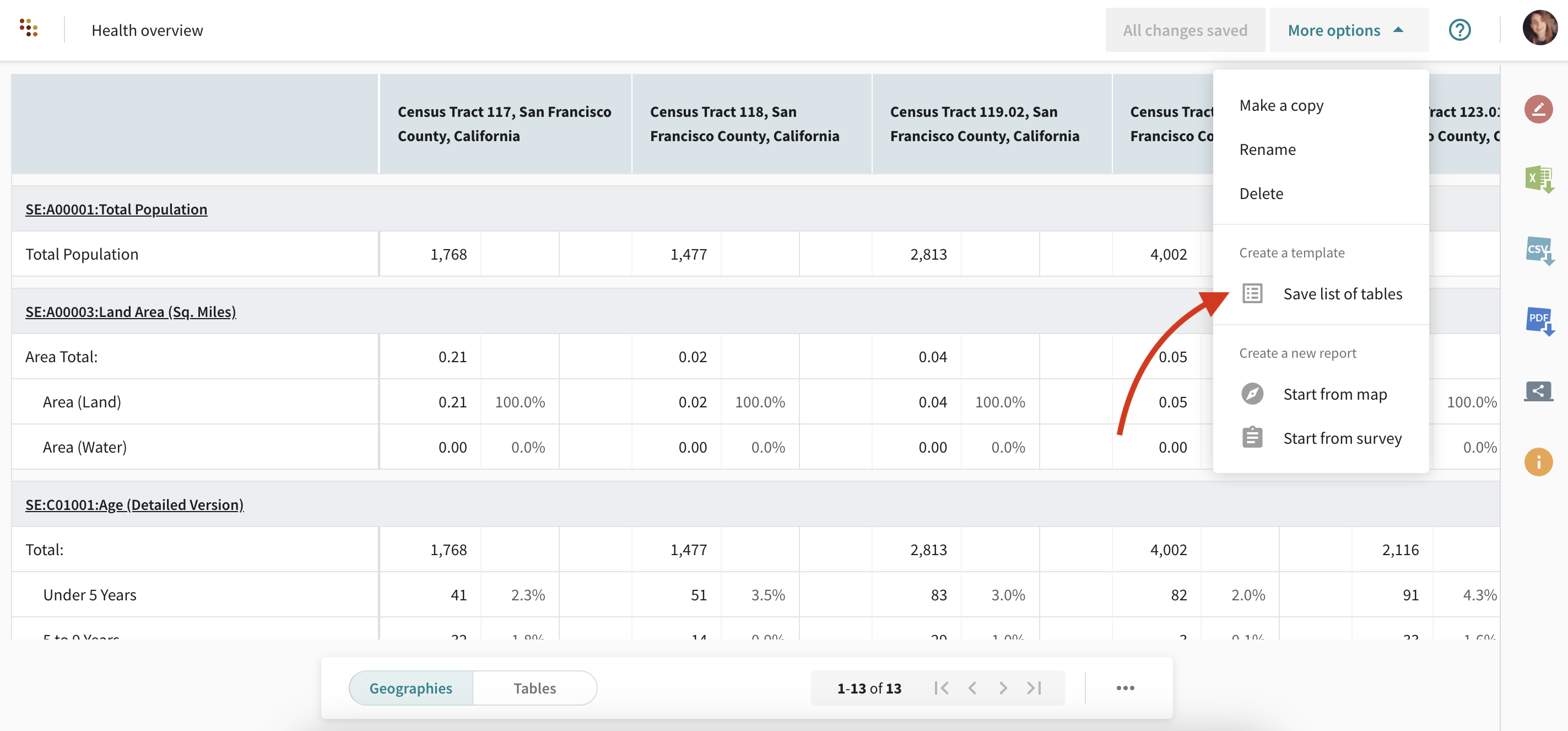
Task: Open SE:A00001:Total Population table link
Action: (116, 209)
